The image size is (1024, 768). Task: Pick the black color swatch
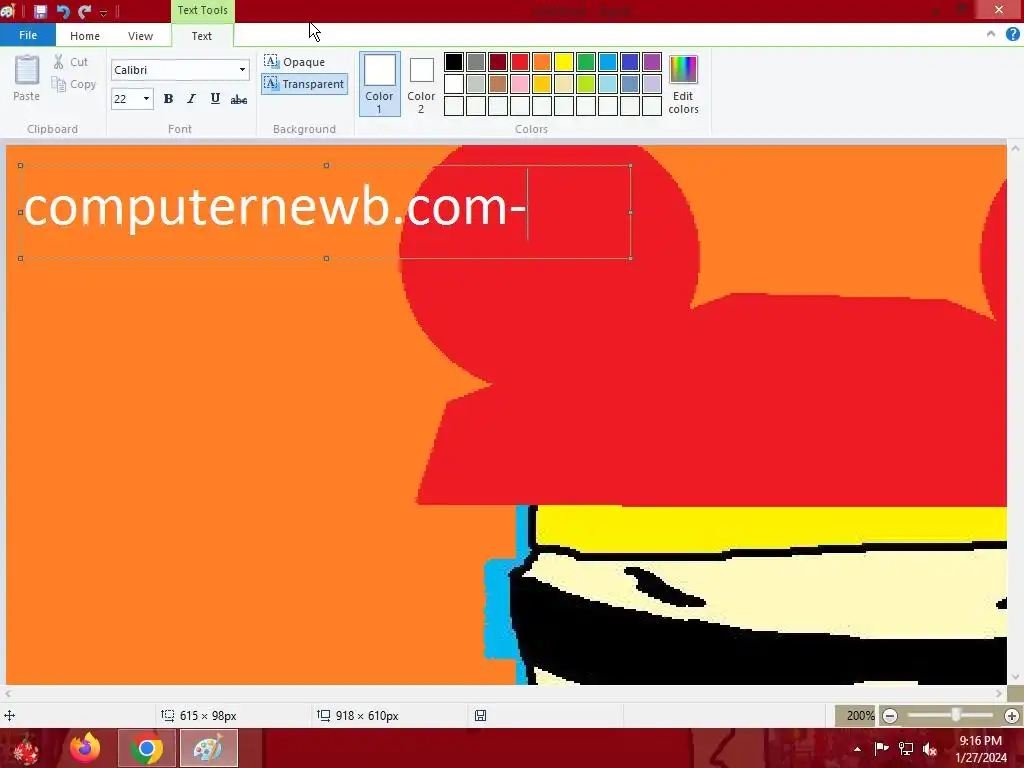tap(454, 62)
